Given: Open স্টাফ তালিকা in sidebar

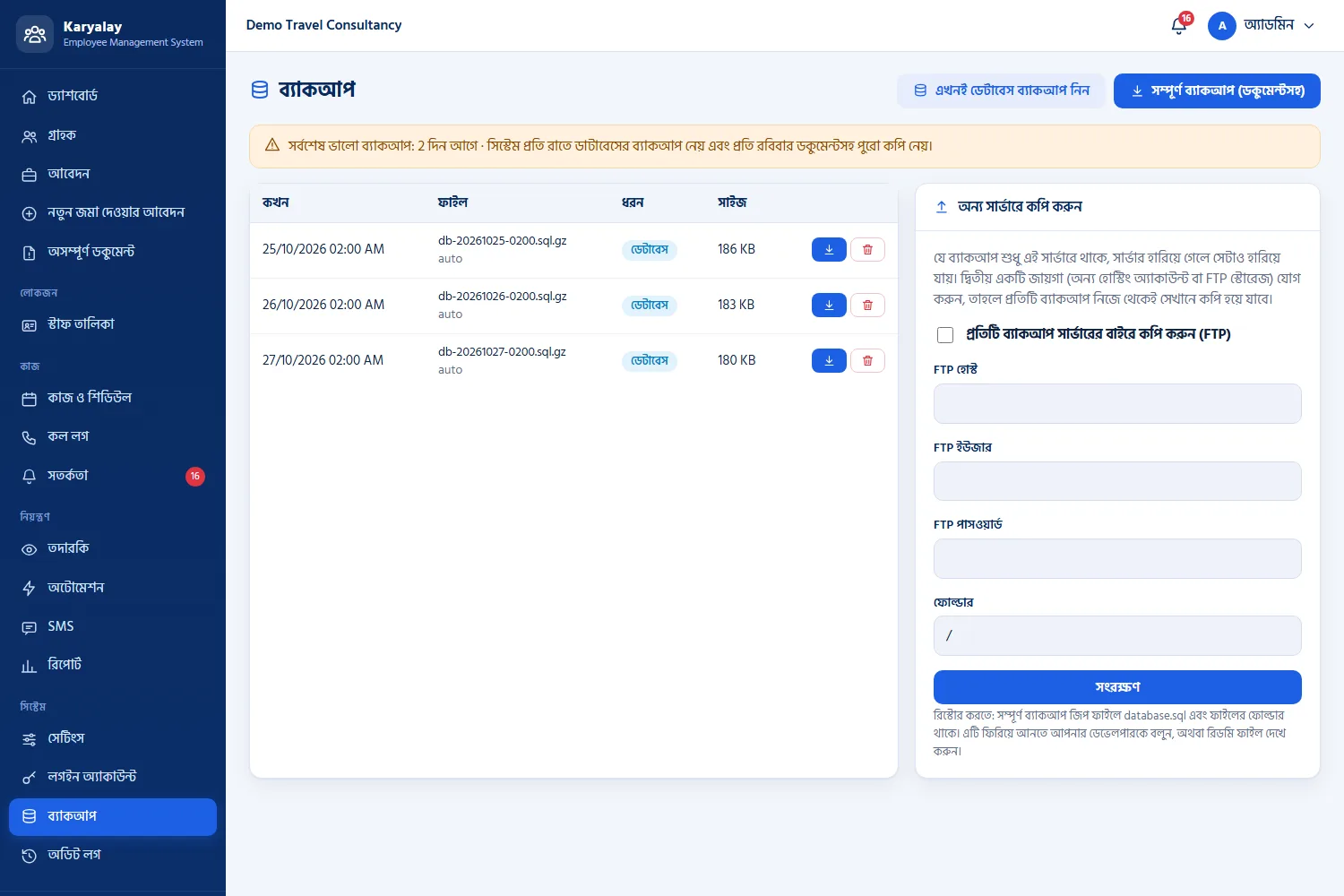Looking at the screenshot, I should (x=113, y=324).
